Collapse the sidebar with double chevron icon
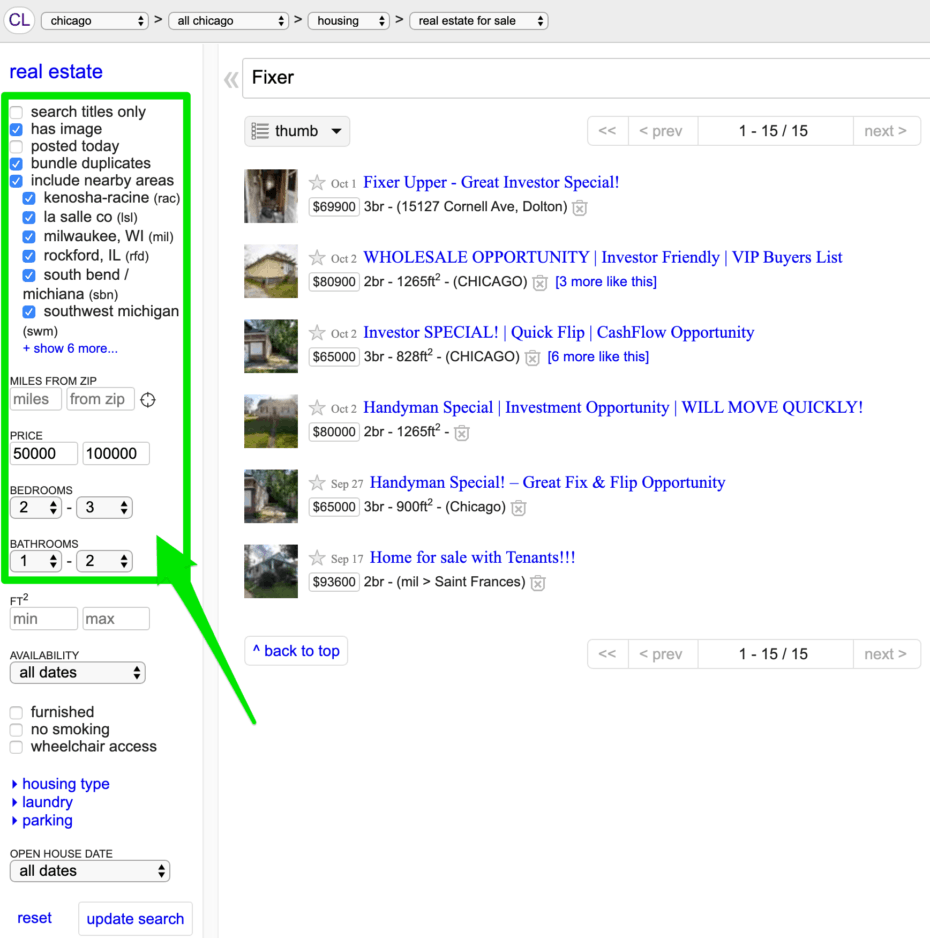 [231, 79]
